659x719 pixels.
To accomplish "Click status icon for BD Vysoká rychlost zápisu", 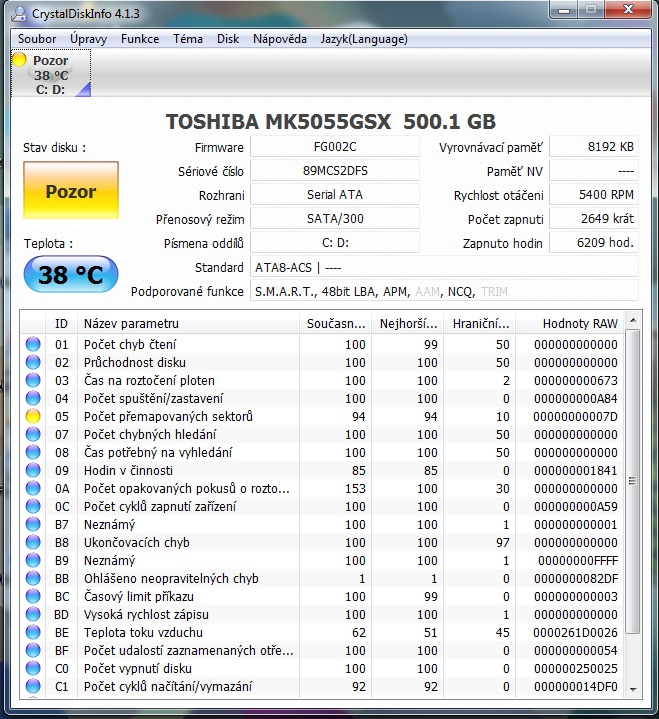I will (x=33, y=614).
